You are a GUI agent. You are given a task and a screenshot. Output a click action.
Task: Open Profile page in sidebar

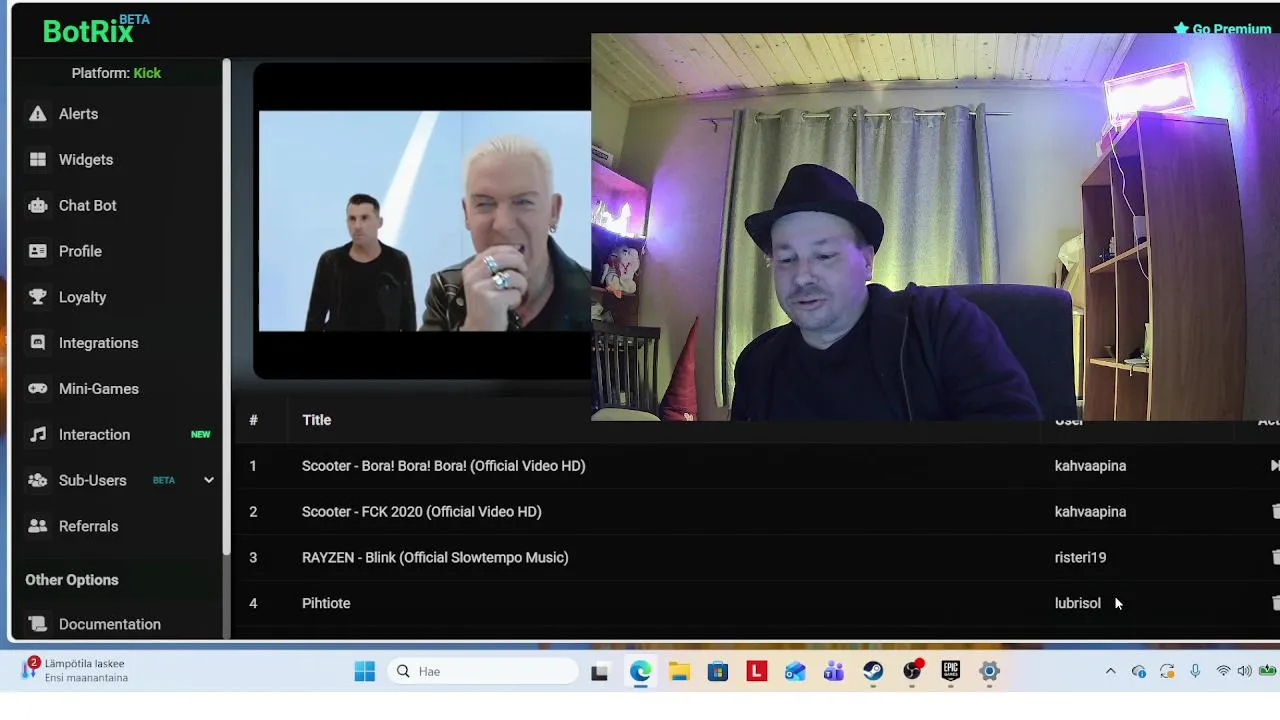click(x=80, y=251)
